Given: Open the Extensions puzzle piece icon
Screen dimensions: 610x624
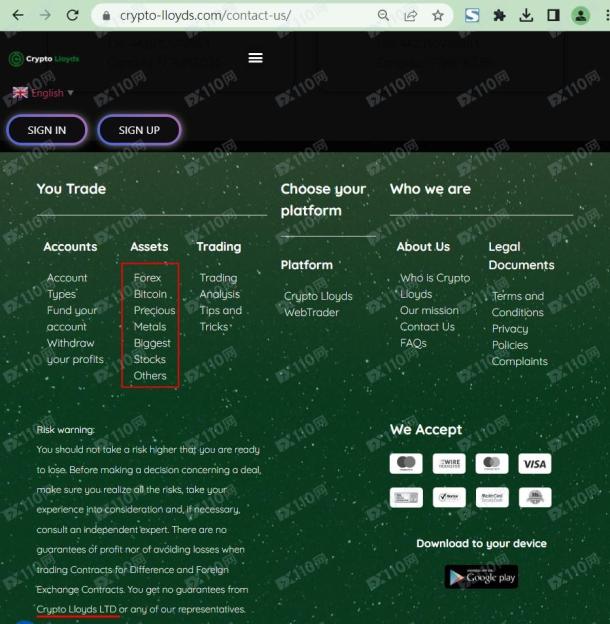Looking at the screenshot, I should pos(499,16).
